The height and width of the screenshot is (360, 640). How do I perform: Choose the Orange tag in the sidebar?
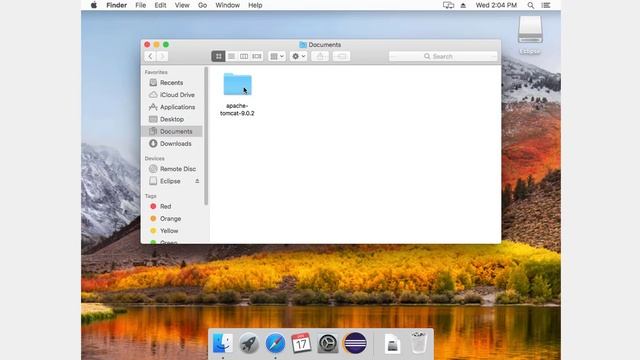[x=171, y=219]
